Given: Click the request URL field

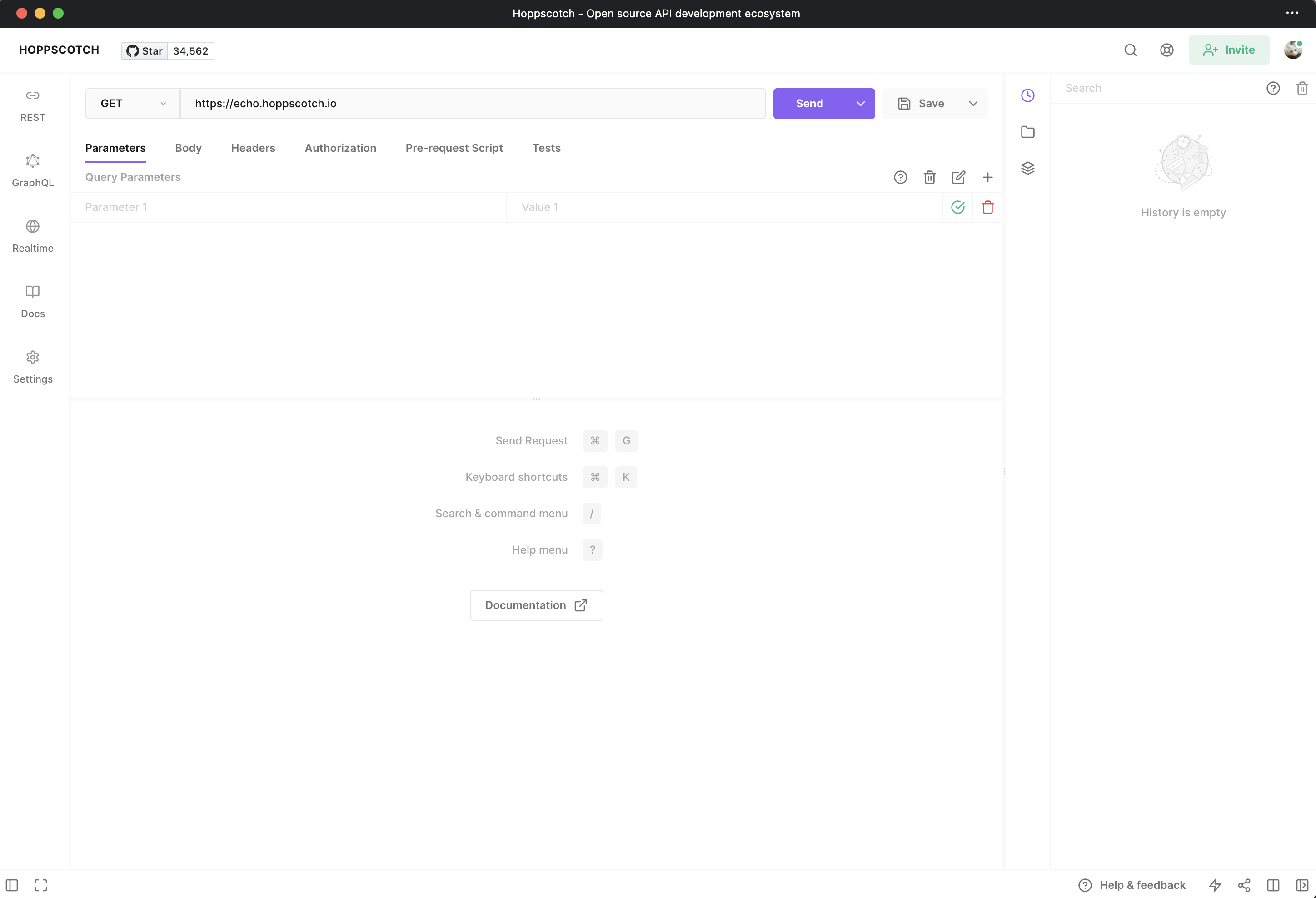Looking at the screenshot, I should coord(473,104).
